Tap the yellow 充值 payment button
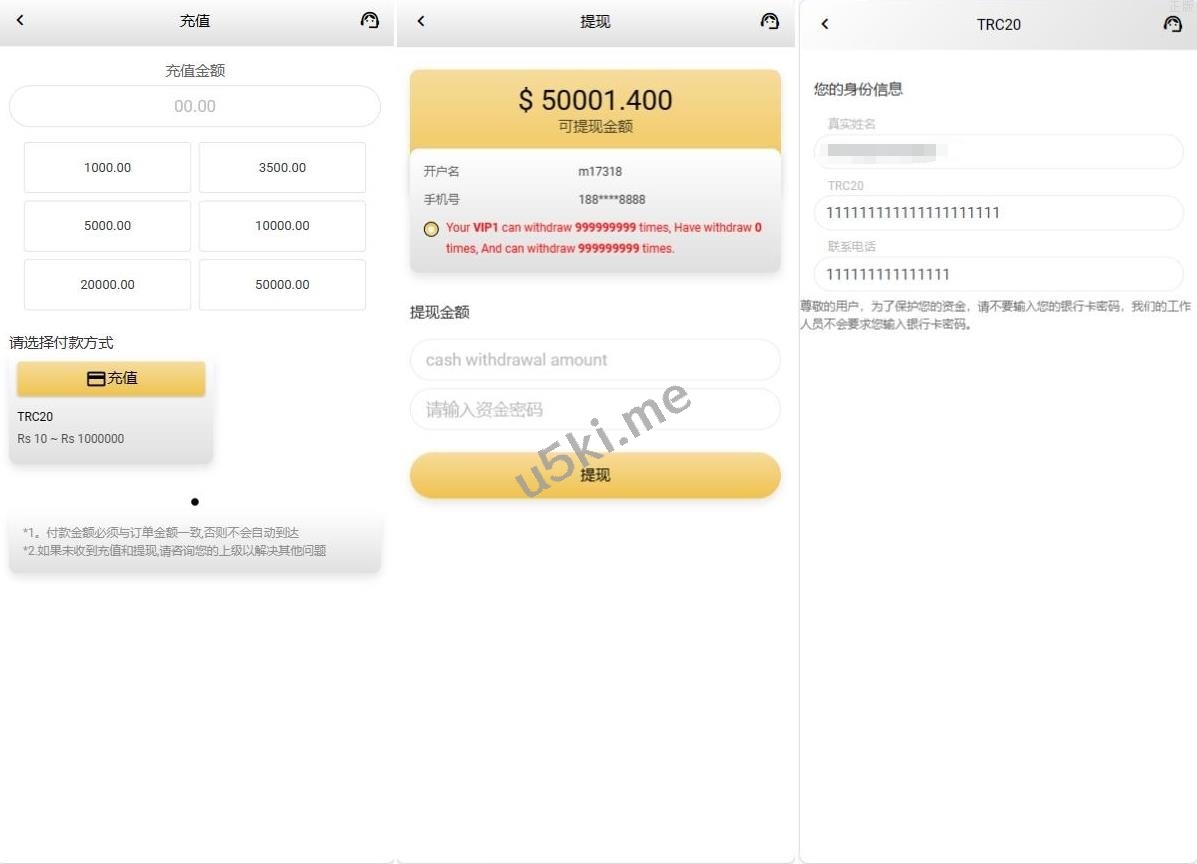1197x864 pixels. pyautogui.click(x=111, y=379)
